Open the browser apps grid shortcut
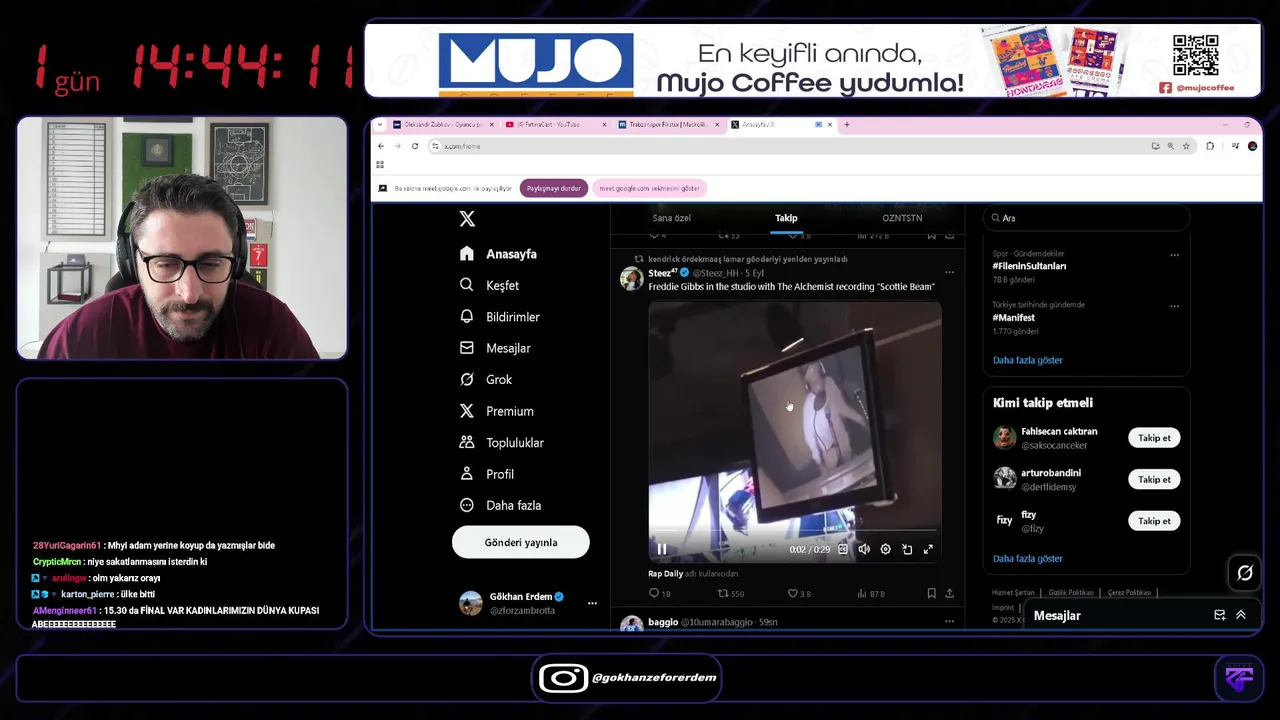This screenshot has height=720, width=1280. click(x=380, y=165)
